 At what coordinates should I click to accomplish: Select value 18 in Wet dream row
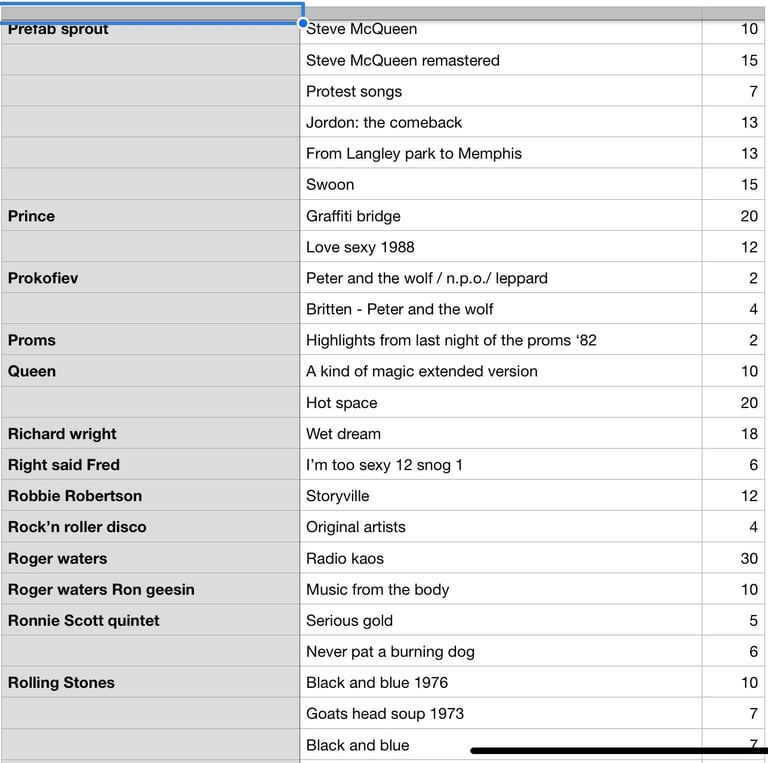coord(733,433)
